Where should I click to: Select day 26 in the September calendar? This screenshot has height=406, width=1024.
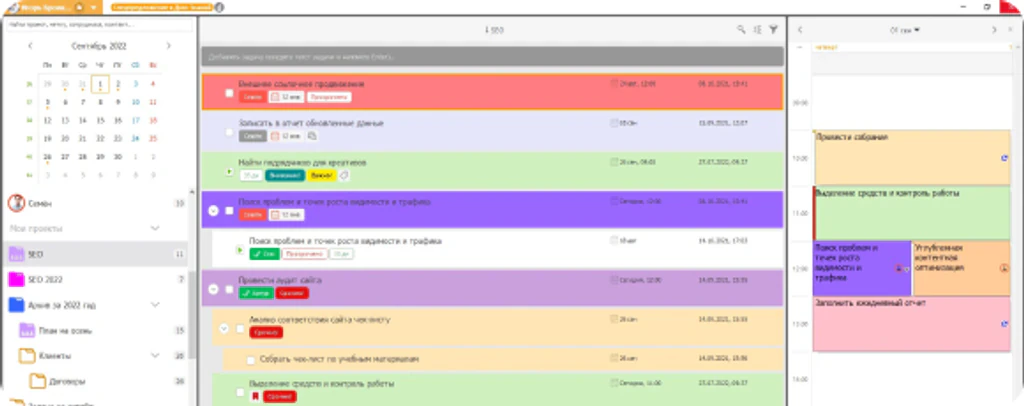point(47,157)
